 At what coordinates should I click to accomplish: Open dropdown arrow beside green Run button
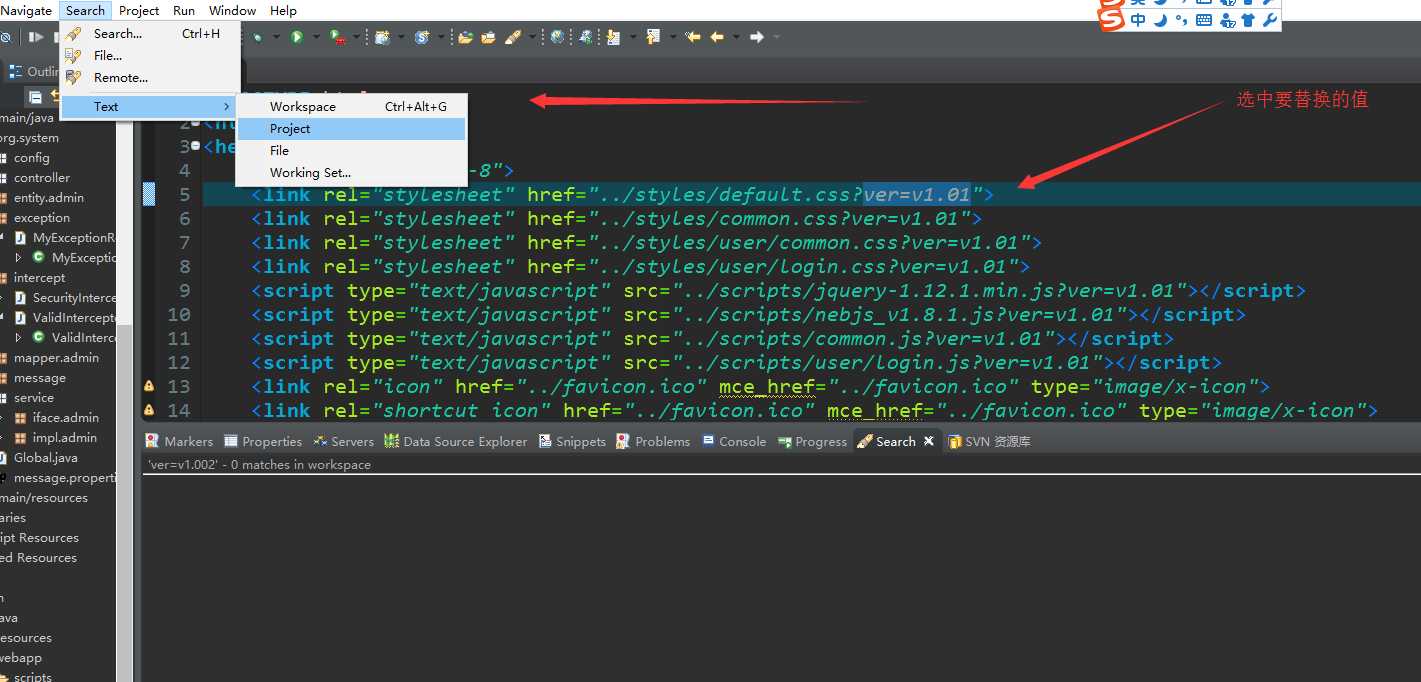pos(316,37)
